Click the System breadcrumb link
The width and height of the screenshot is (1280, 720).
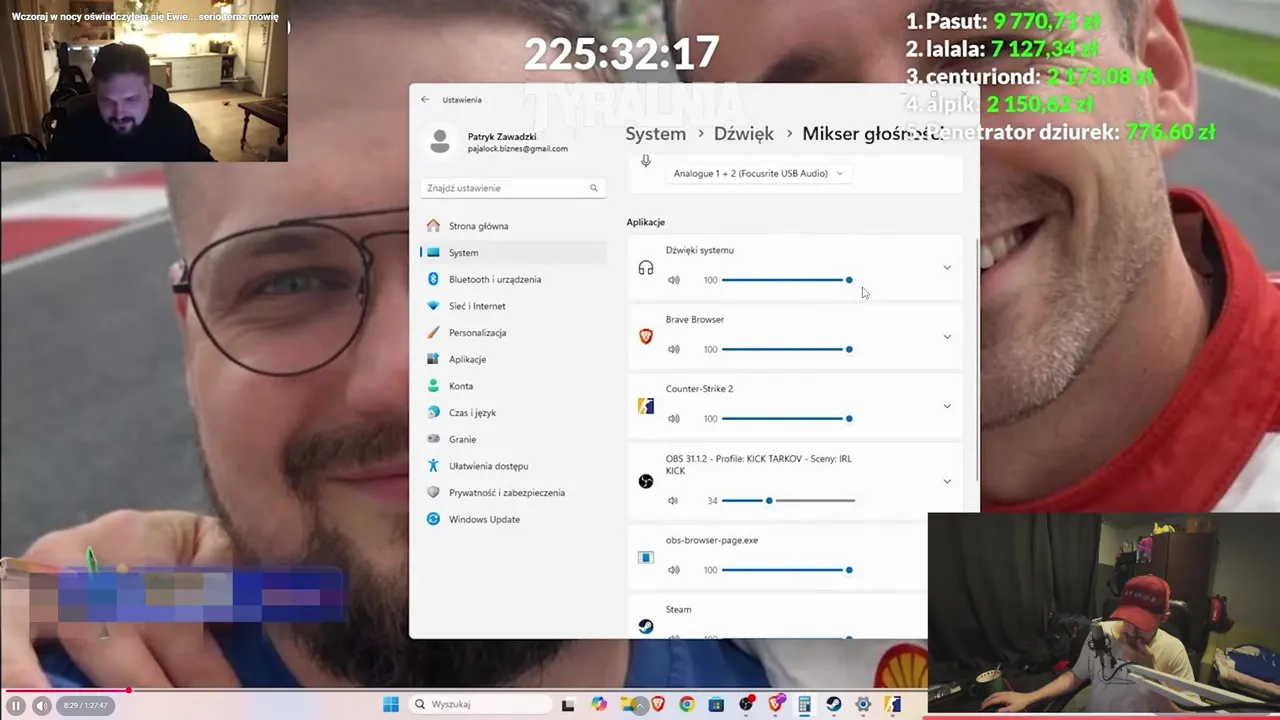coord(656,133)
